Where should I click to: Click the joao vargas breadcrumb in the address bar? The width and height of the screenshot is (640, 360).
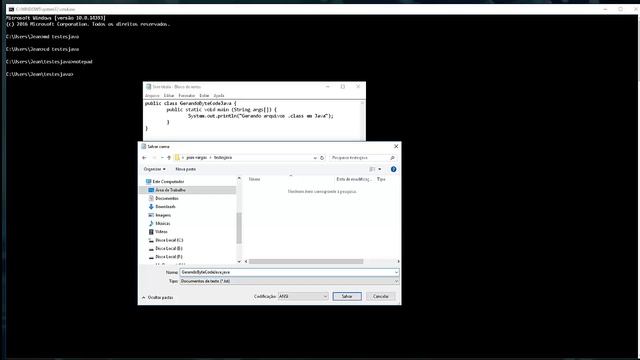coord(197,158)
